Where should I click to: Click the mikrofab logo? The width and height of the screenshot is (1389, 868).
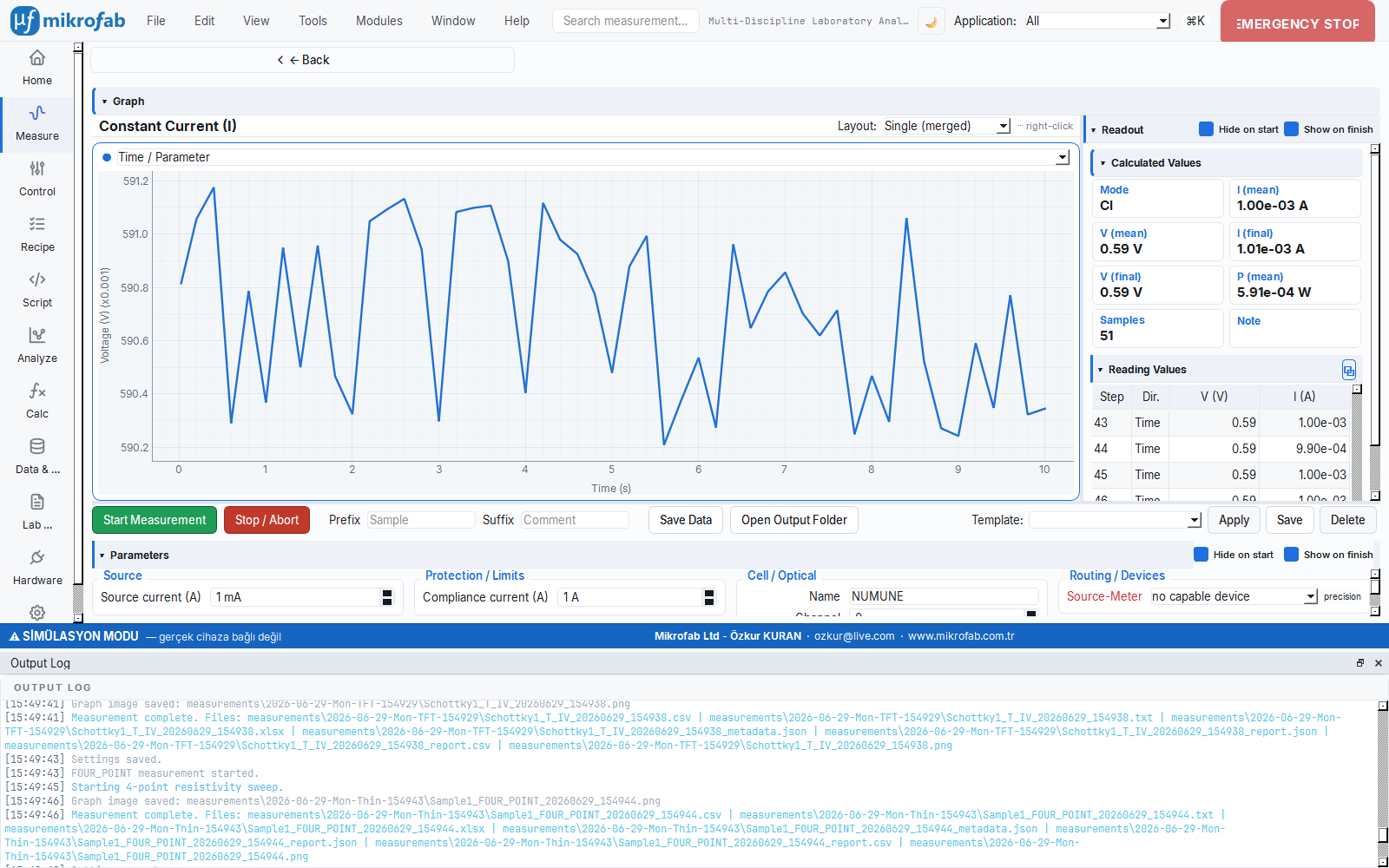click(x=68, y=20)
